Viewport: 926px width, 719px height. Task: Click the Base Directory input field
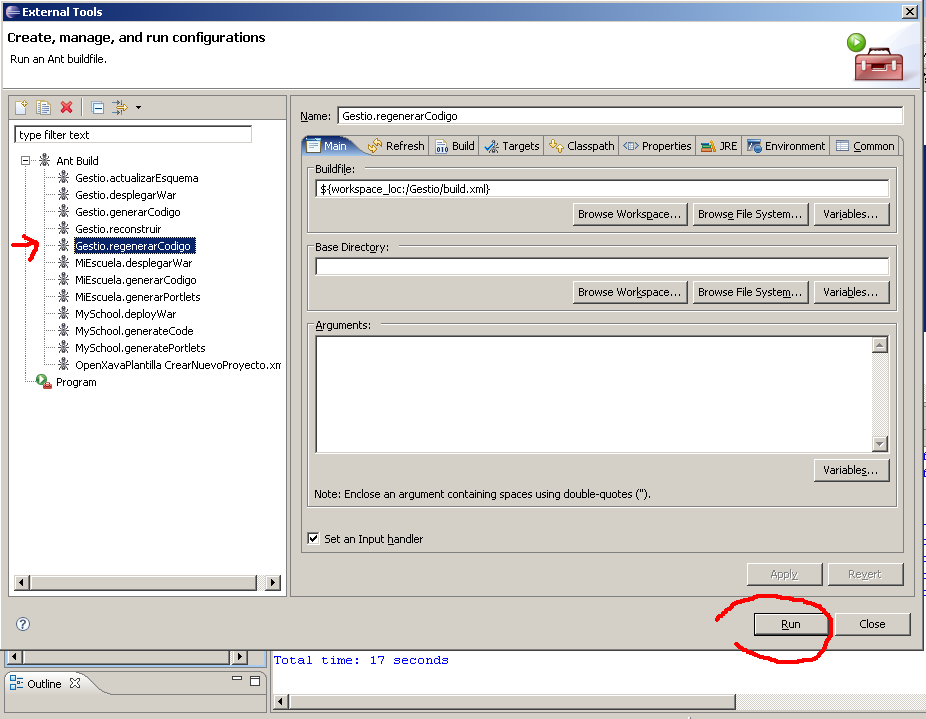point(602,266)
